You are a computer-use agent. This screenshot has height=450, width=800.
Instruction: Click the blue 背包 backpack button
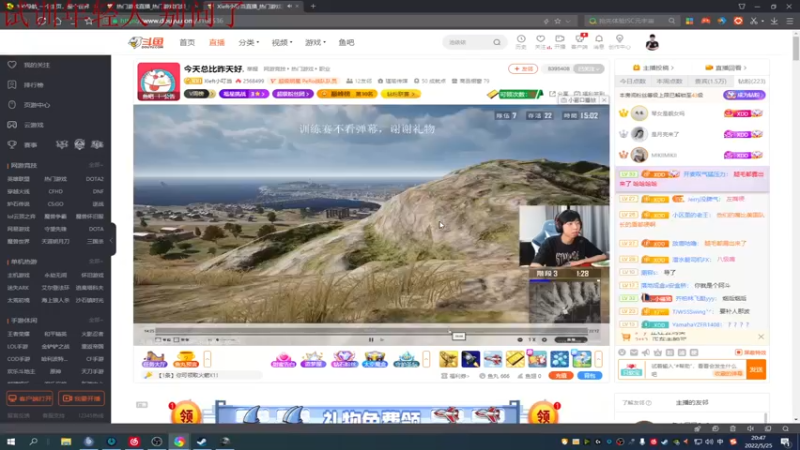(589, 376)
